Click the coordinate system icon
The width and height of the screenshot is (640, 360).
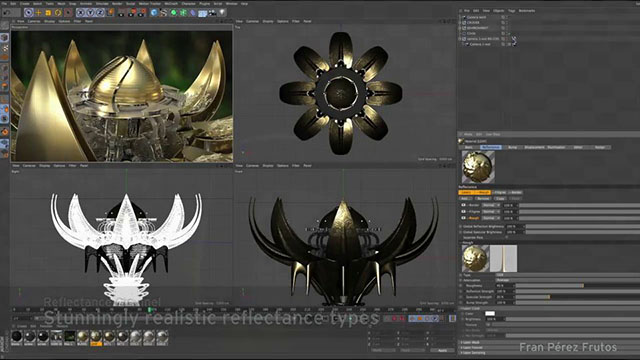click(111, 13)
